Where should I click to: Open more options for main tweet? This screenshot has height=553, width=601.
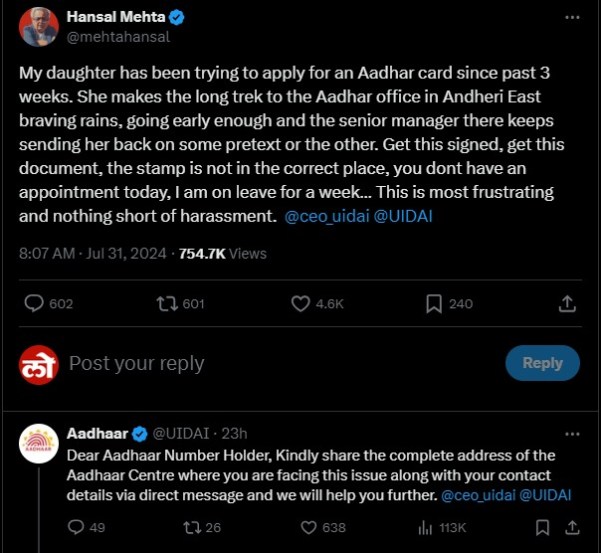pos(570,18)
